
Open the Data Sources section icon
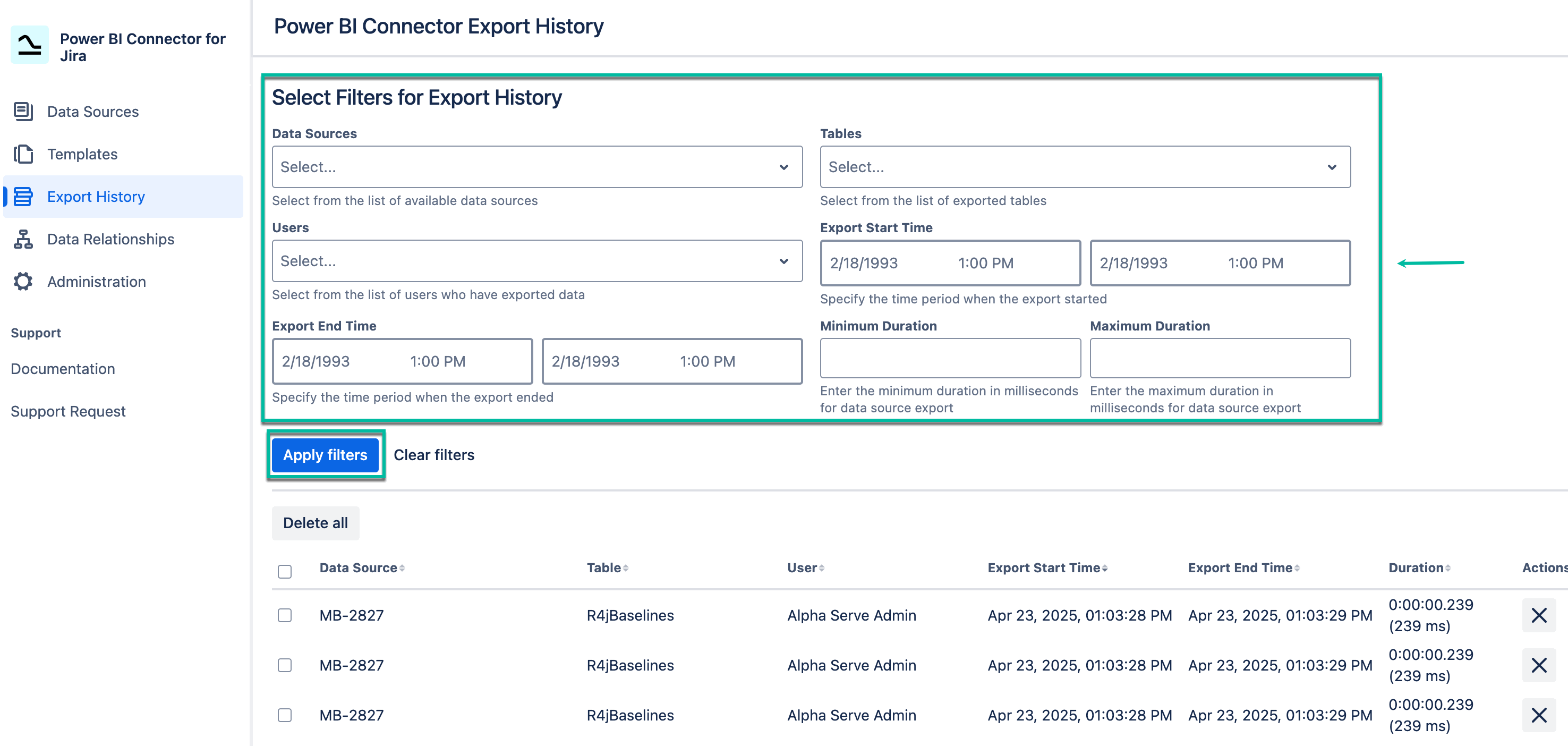22,112
